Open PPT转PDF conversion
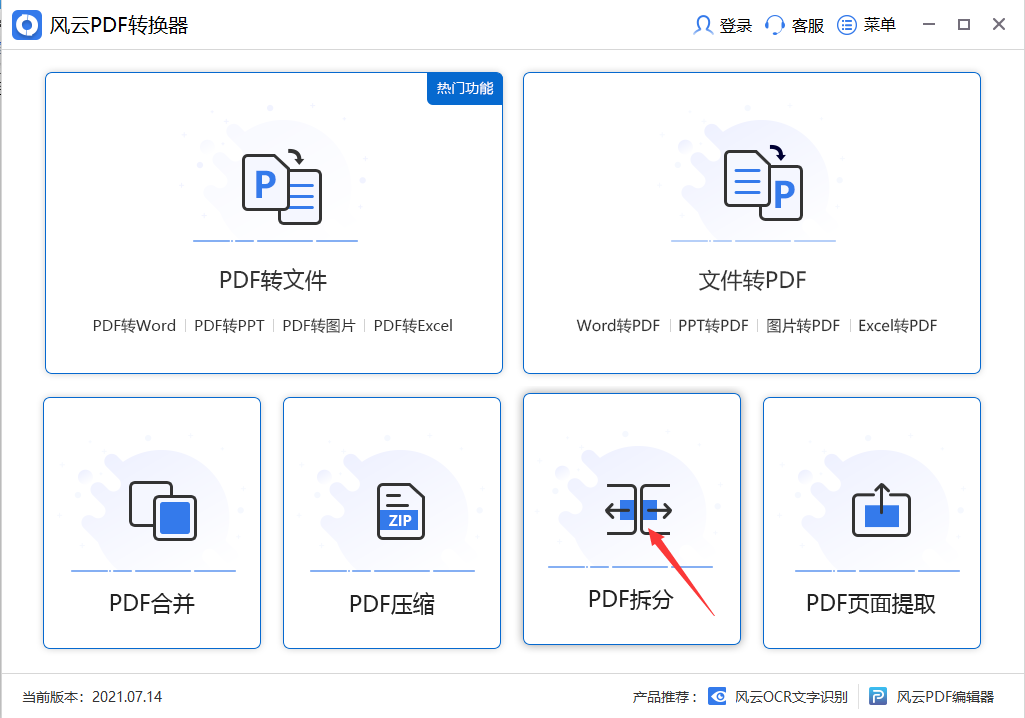The width and height of the screenshot is (1025, 718). [x=713, y=326]
